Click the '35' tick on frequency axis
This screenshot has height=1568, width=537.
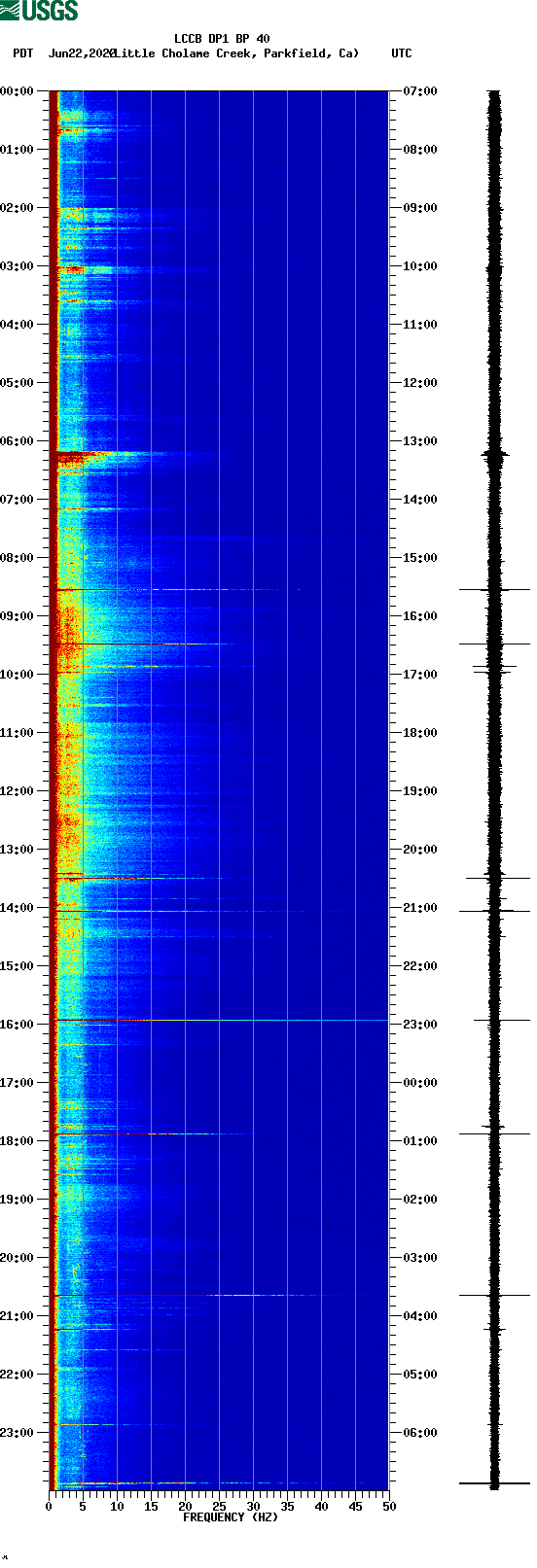287,1507
